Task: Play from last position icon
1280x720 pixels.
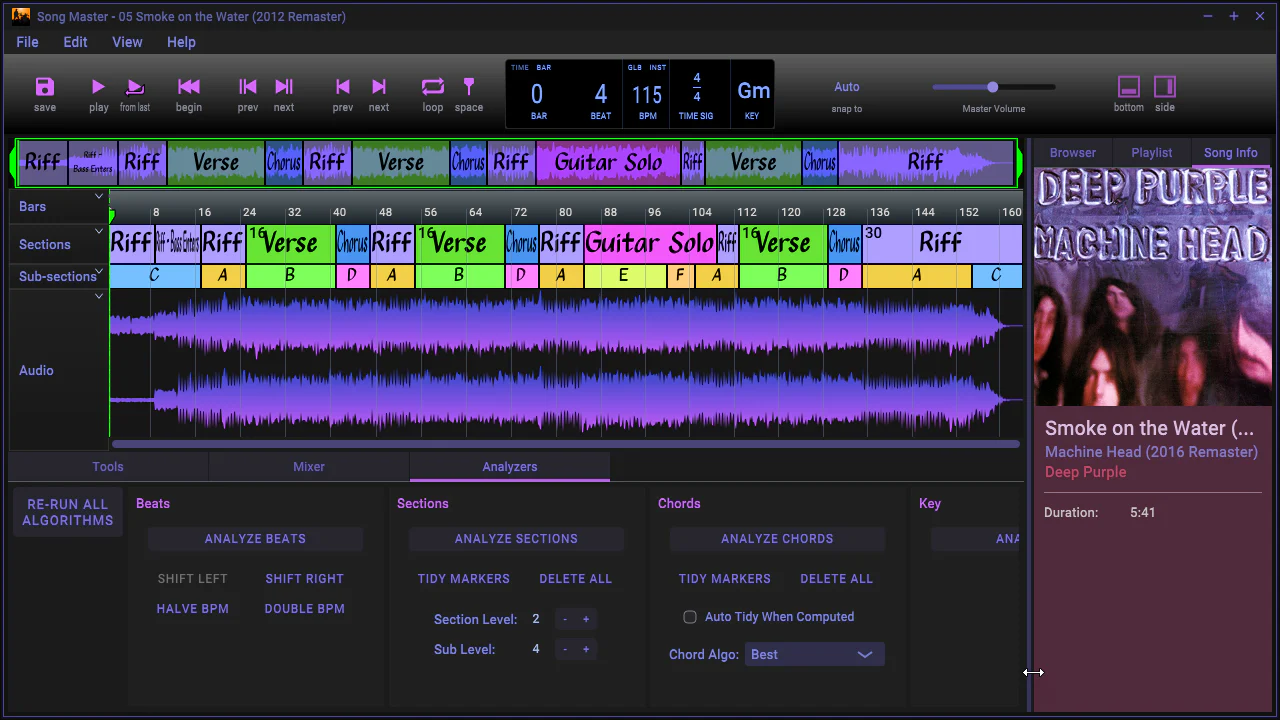Action: point(135,87)
